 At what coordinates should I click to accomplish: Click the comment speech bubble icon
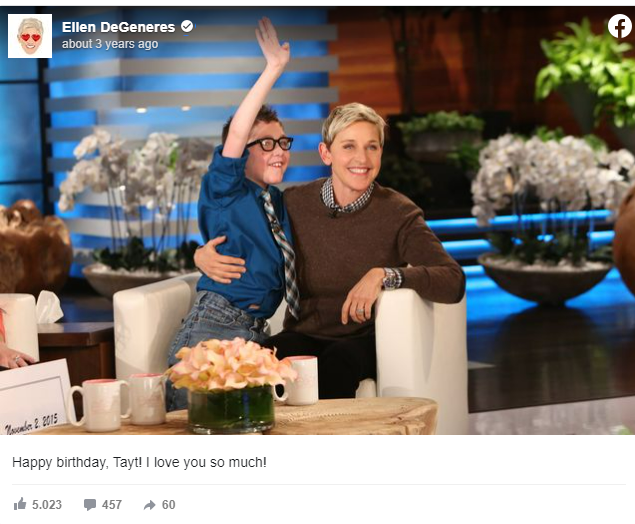coord(90,505)
